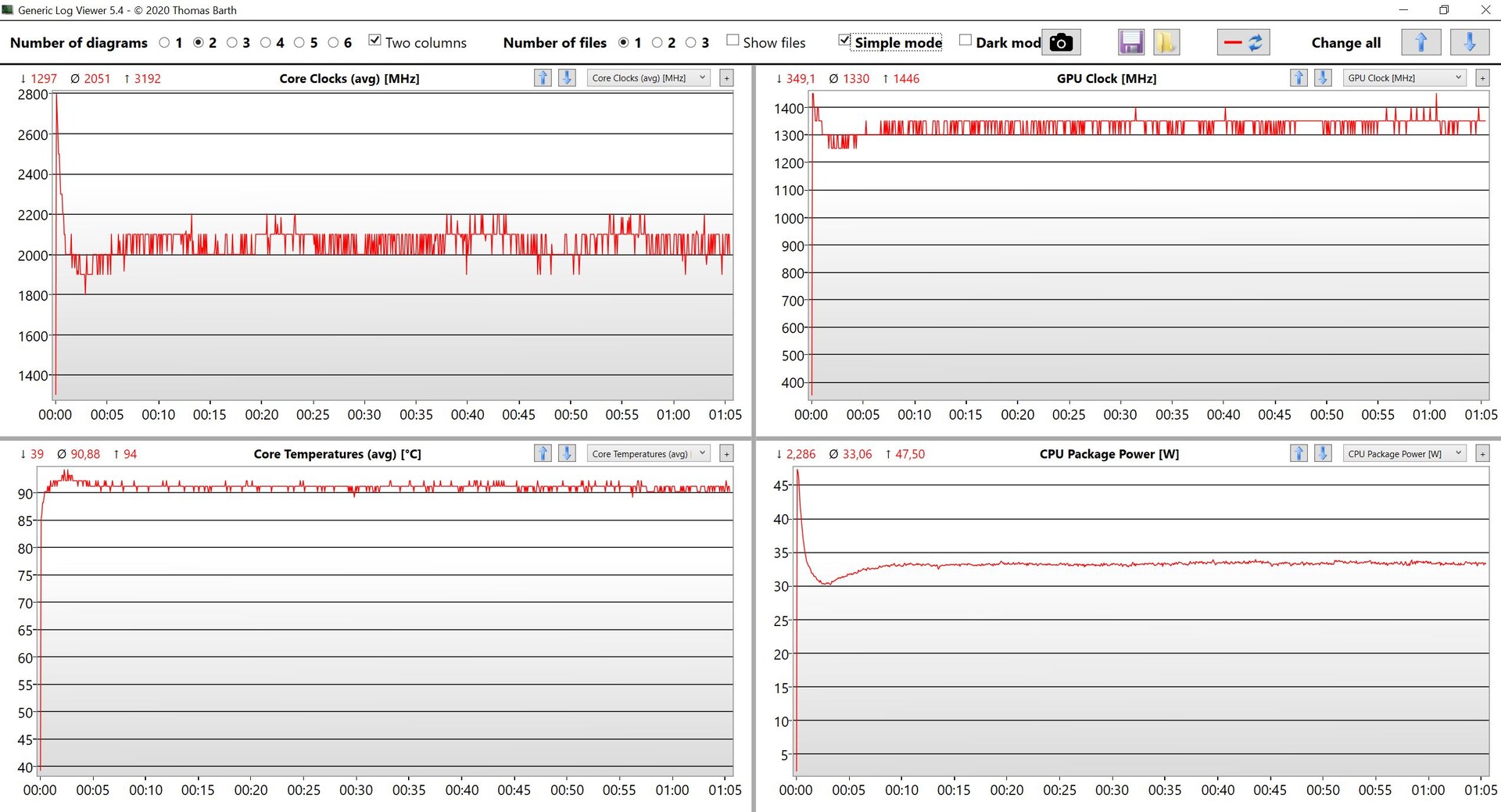The height and width of the screenshot is (812, 1501).
Task: Click the Core Clocks average value 2051
Action: pos(90,78)
